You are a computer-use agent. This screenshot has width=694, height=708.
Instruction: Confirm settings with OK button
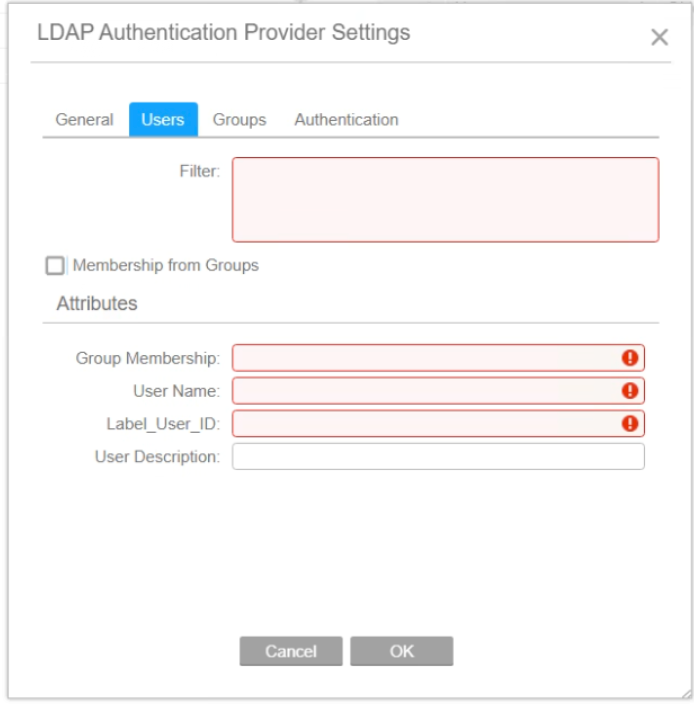click(x=402, y=651)
